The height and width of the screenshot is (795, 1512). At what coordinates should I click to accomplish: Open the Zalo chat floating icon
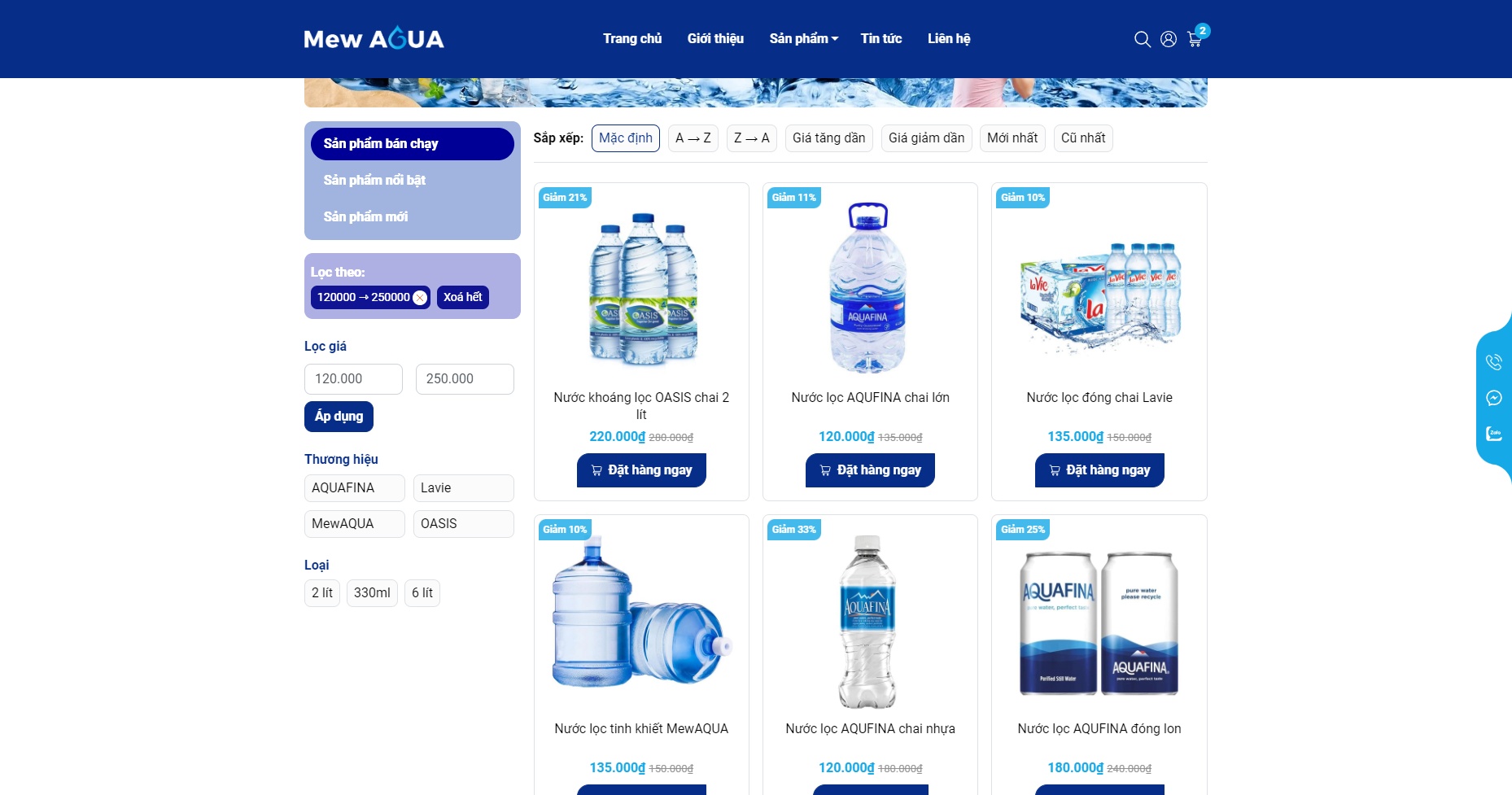1494,434
